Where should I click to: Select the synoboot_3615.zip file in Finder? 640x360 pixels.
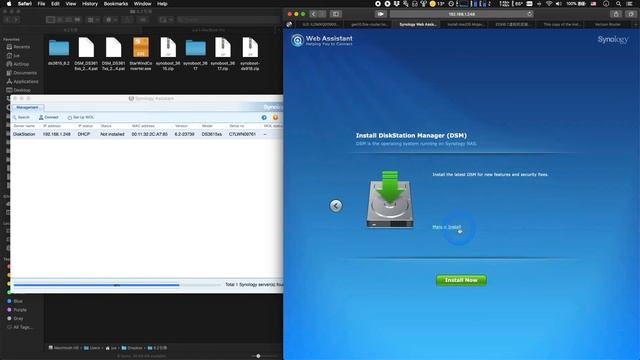[x=168, y=54]
